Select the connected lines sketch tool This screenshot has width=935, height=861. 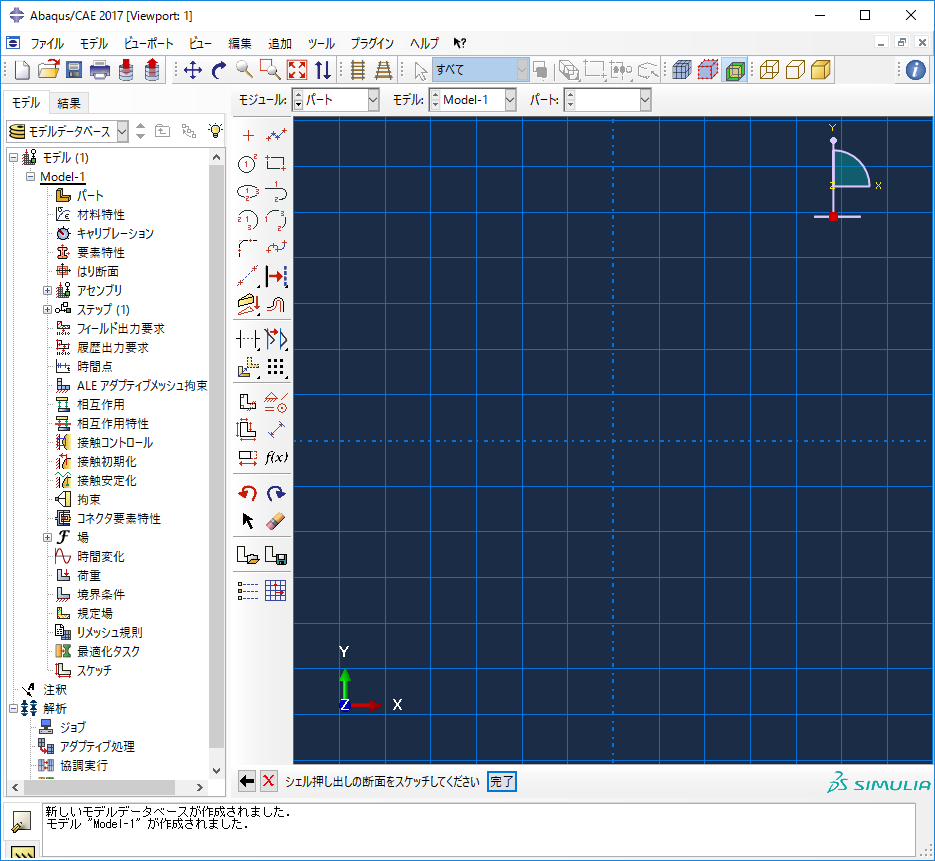[275, 135]
